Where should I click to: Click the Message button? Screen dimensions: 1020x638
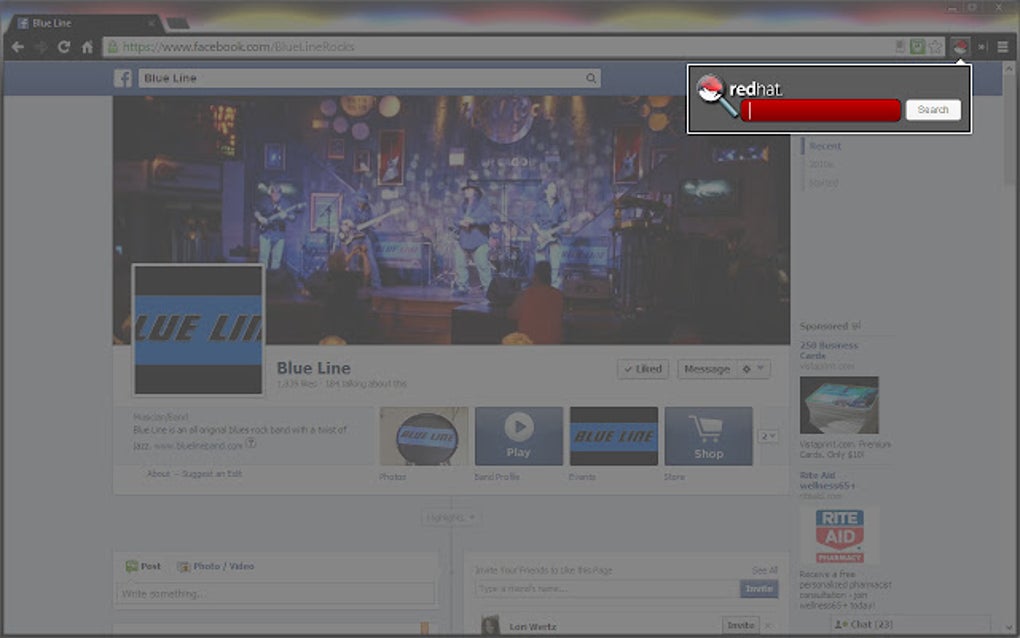[x=706, y=369]
